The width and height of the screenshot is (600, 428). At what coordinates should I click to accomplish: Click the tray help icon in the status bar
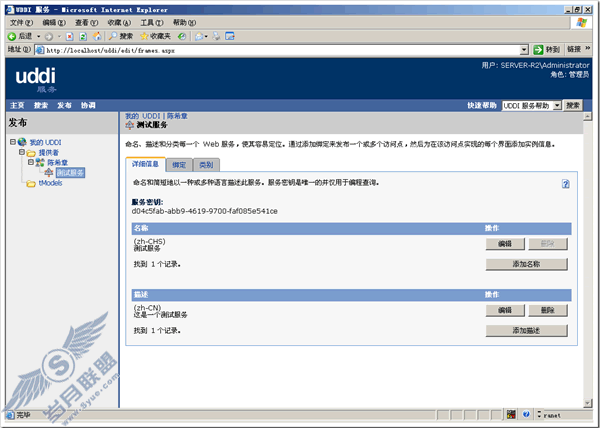coord(526,414)
